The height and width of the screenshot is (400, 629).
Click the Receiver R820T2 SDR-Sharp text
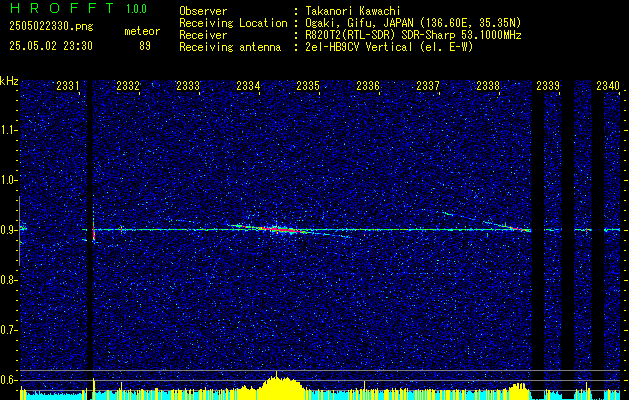(x=413, y=35)
